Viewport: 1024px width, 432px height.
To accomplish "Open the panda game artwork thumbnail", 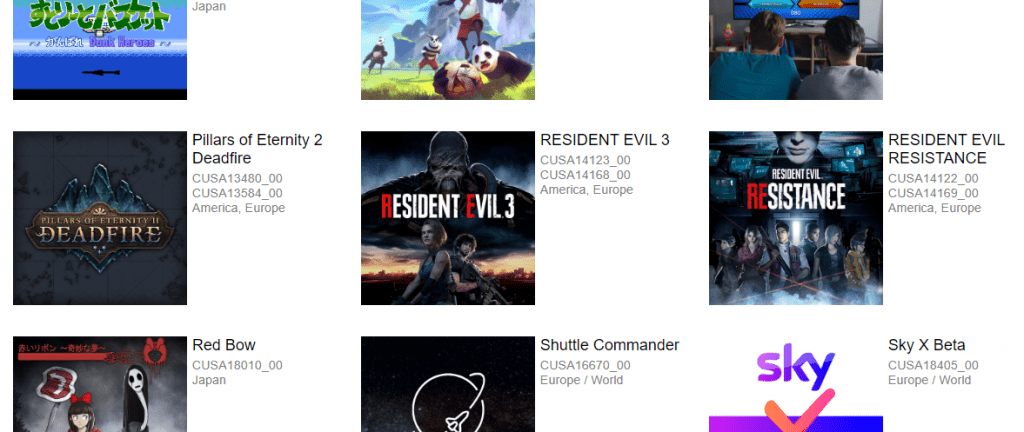I will coord(448,50).
